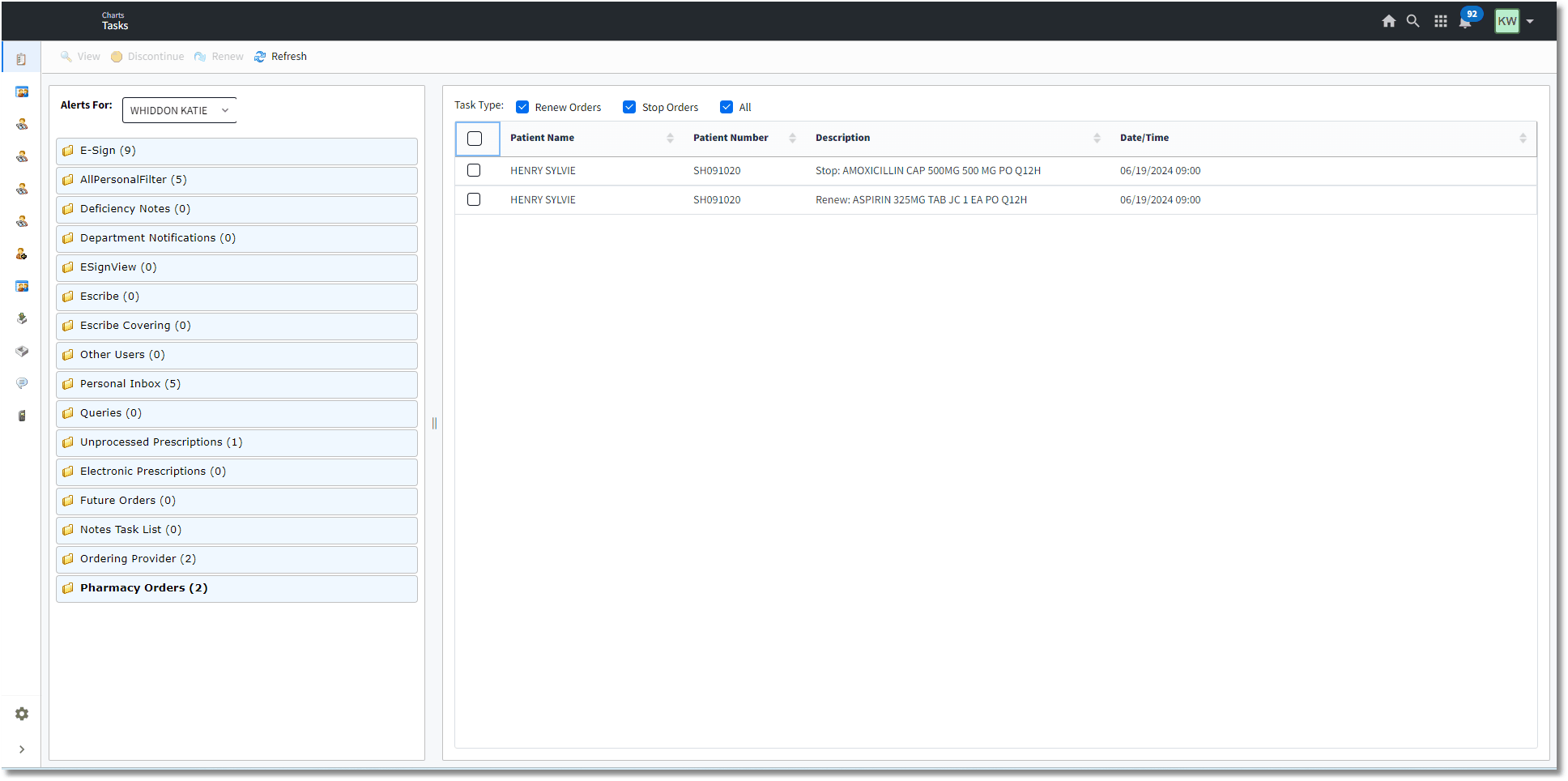Open the apps grid menu
The height and width of the screenshot is (781, 1568).
(x=1440, y=21)
